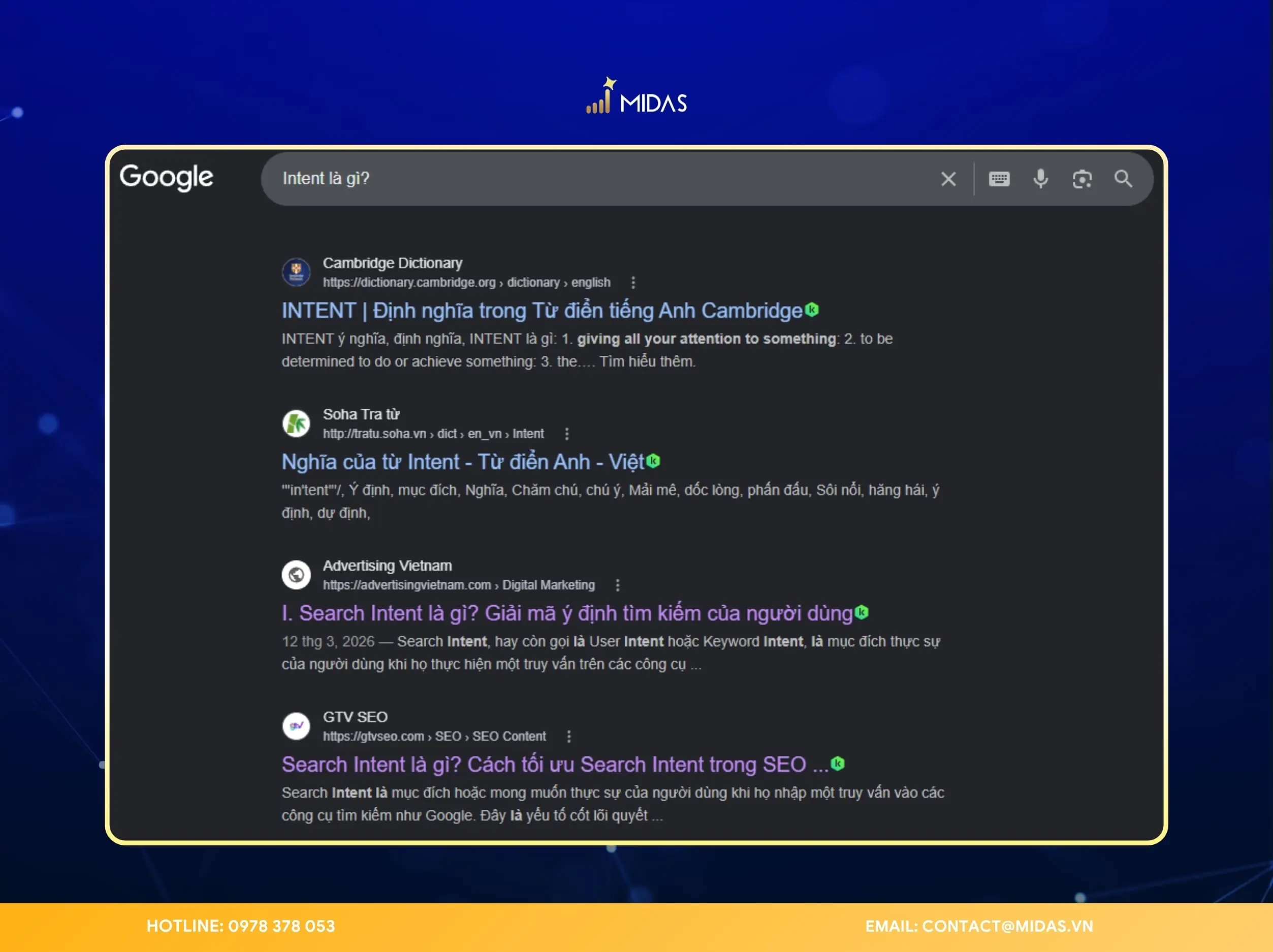Open more options for Advertising Vietnam result
The height and width of the screenshot is (952, 1273).
click(x=618, y=585)
